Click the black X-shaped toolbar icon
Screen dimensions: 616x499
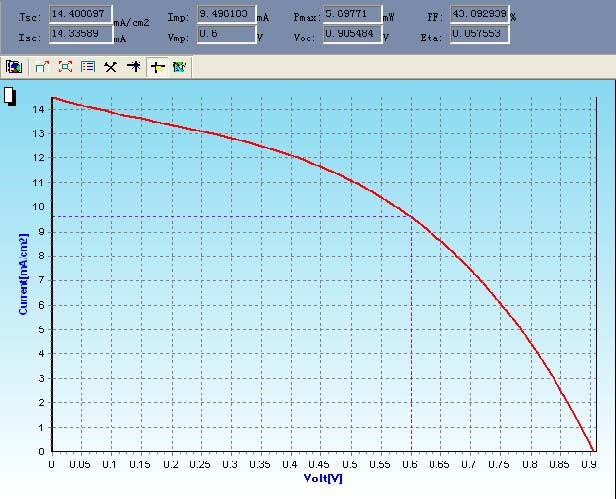[110, 67]
